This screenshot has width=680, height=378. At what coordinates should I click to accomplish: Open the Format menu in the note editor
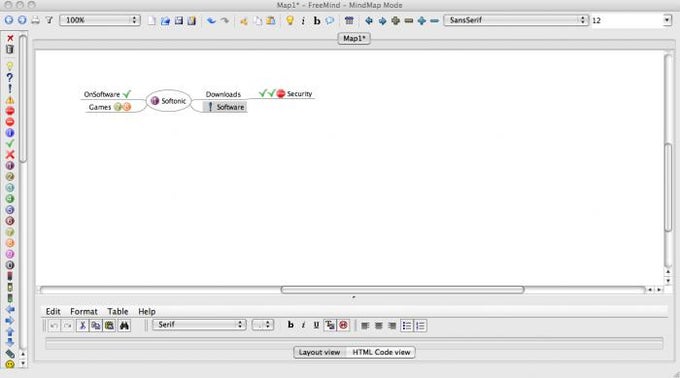(84, 311)
